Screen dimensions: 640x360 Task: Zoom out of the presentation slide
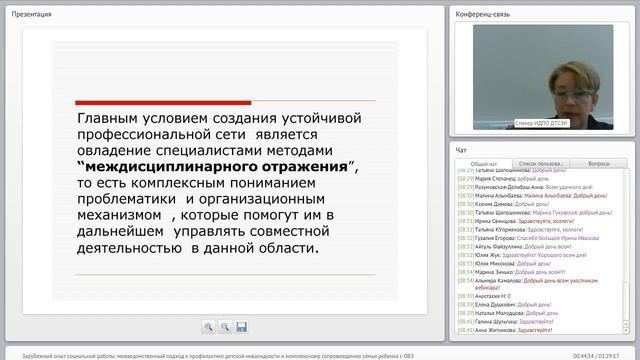225,327
